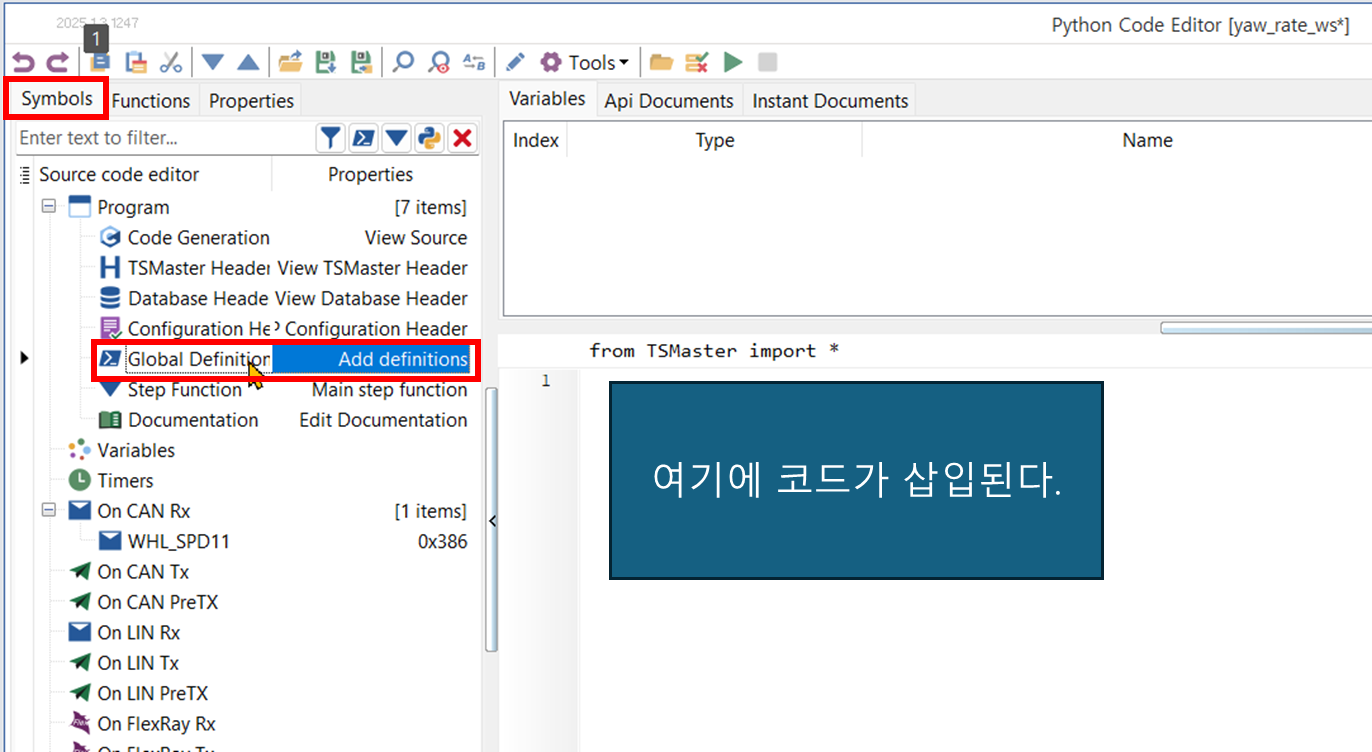This screenshot has width=1372, height=752.
Task: Collapse left panel using the arrow handle
Action: point(491,520)
